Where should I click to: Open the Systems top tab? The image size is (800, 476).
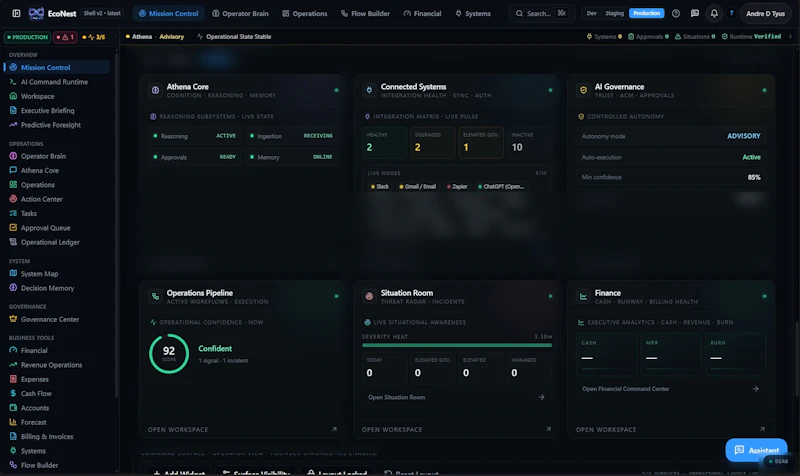[x=473, y=14]
